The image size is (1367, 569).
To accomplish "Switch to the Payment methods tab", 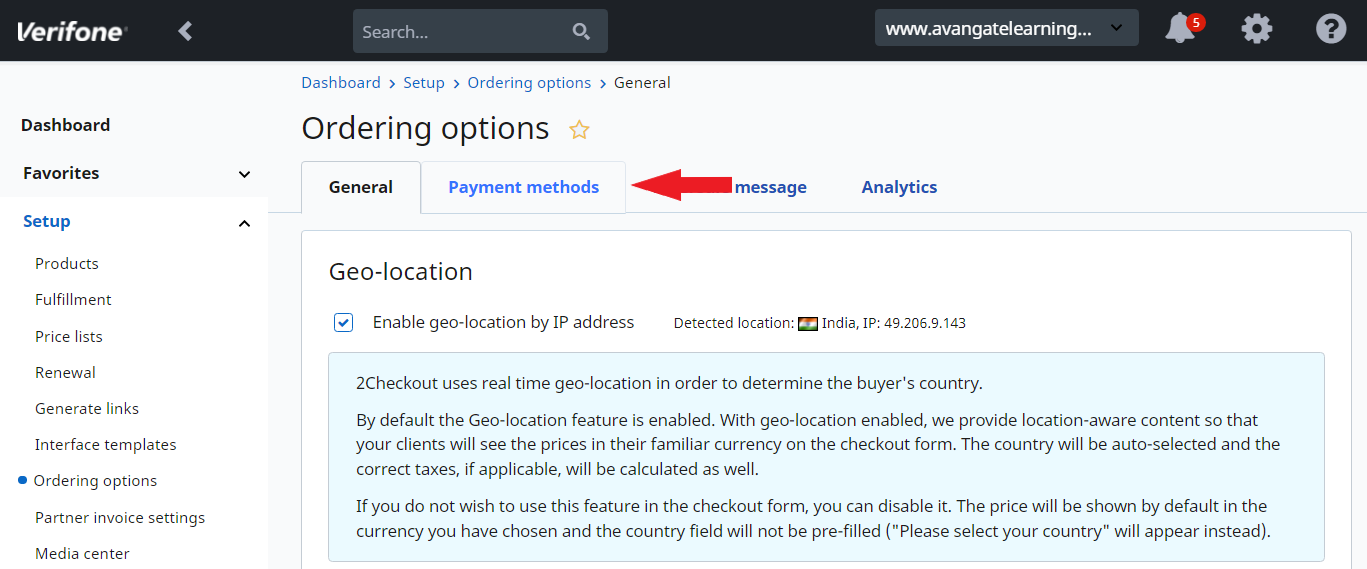I will point(523,187).
